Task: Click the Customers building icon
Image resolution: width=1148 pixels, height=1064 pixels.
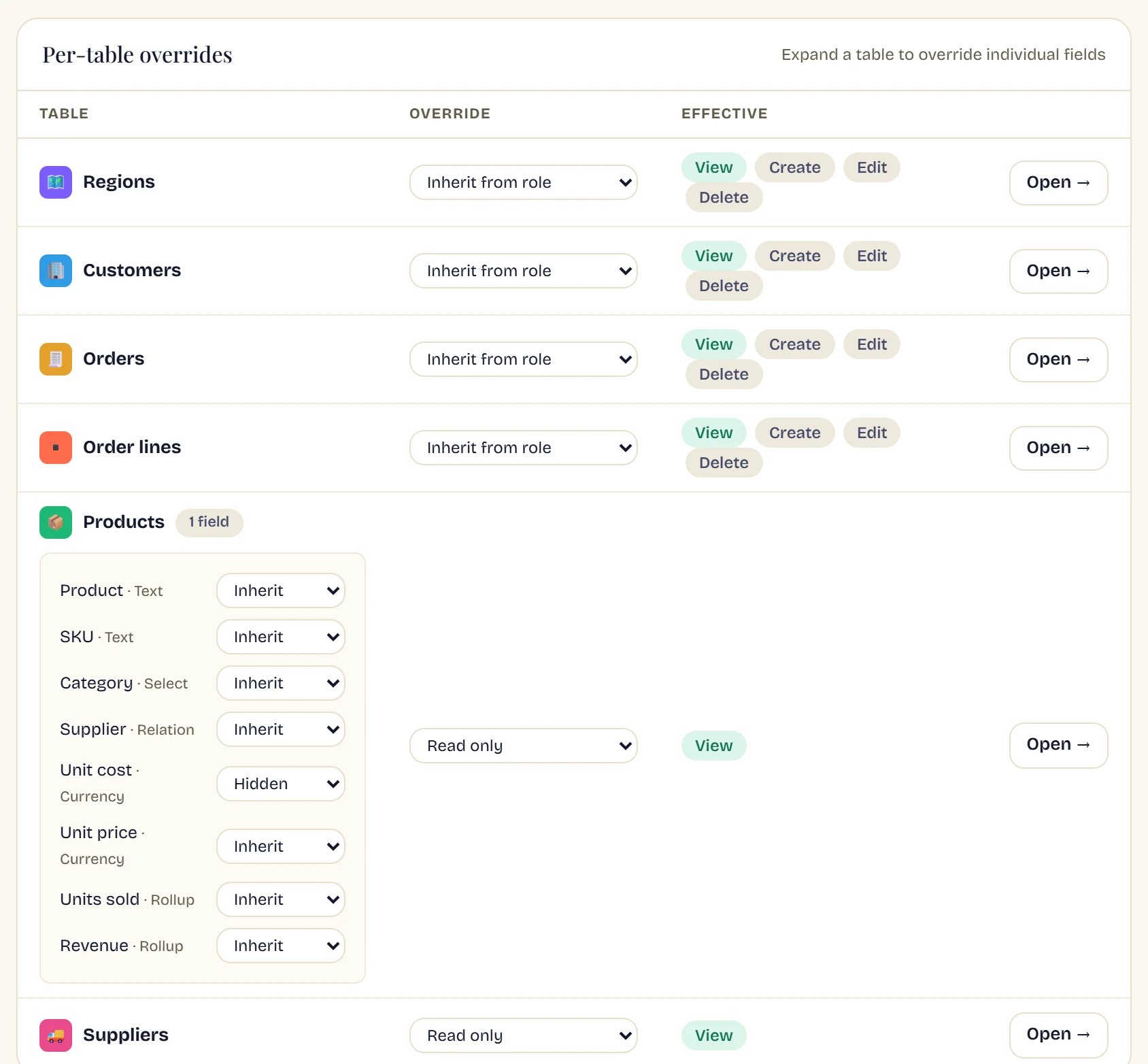Action: 56,271
